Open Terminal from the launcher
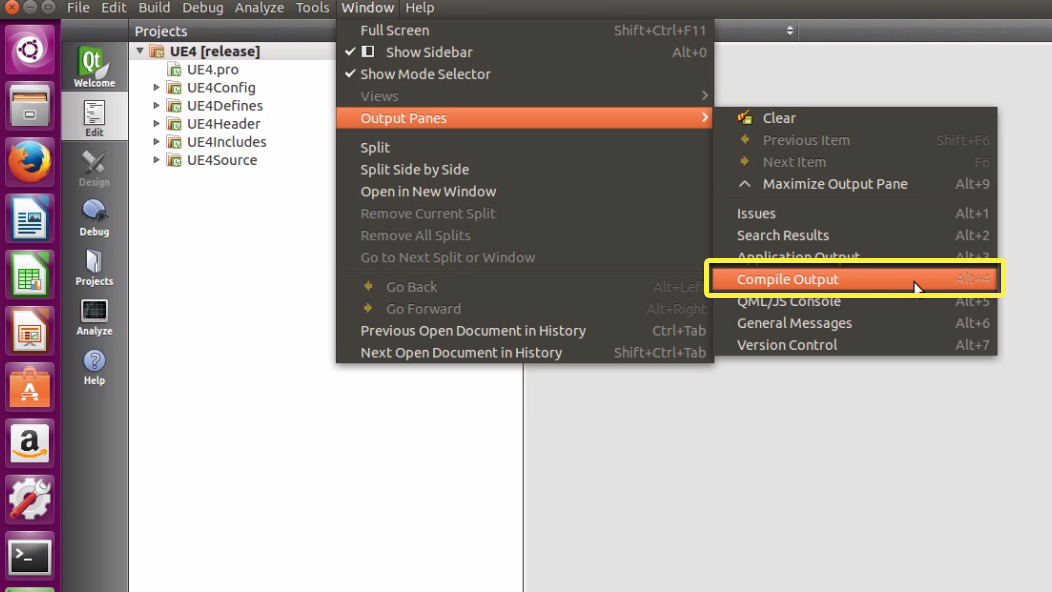 tap(30, 556)
